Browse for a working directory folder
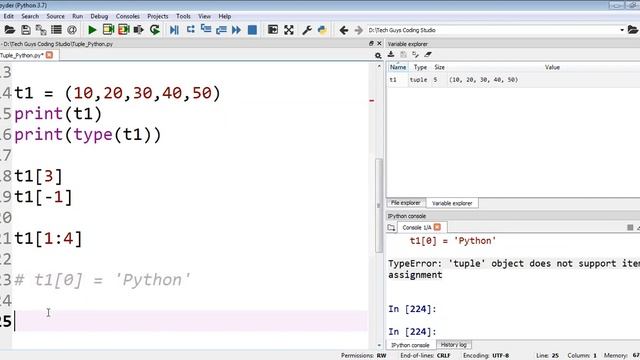Image resolution: width=640 pixels, height=360 pixels. [x=633, y=30]
